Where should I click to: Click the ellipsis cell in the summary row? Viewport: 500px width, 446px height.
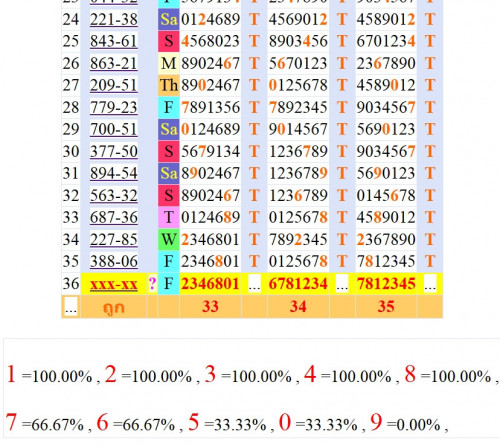click(x=71, y=306)
